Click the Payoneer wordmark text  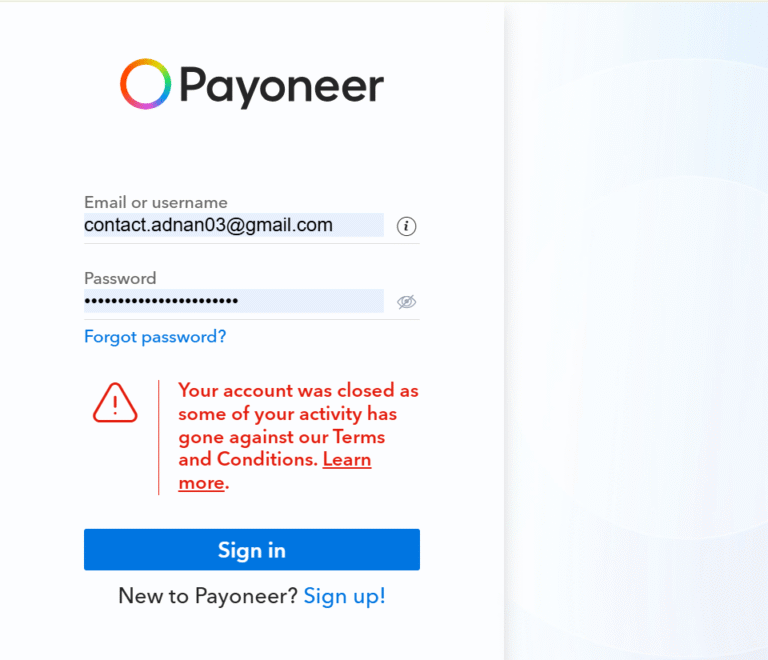coord(282,87)
